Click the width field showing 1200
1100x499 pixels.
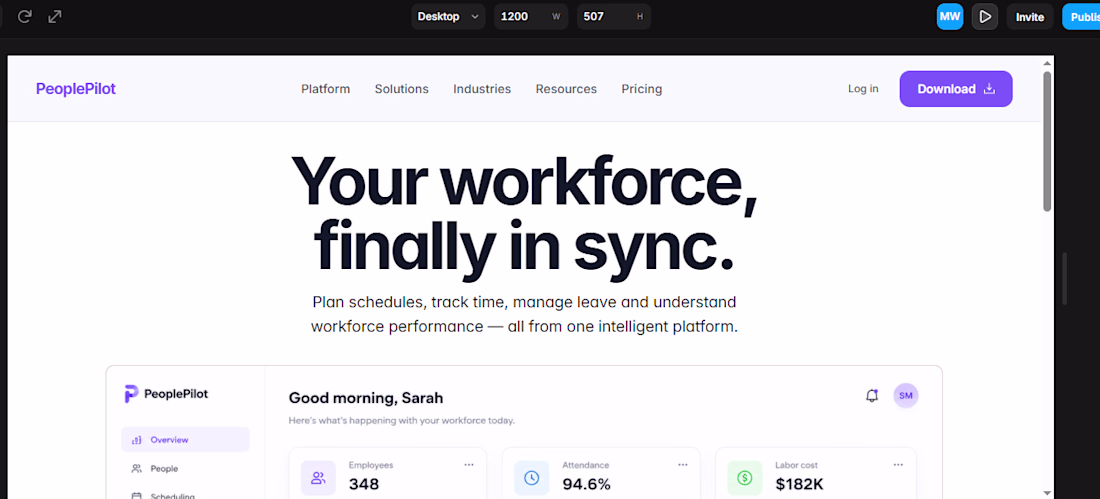point(530,16)
